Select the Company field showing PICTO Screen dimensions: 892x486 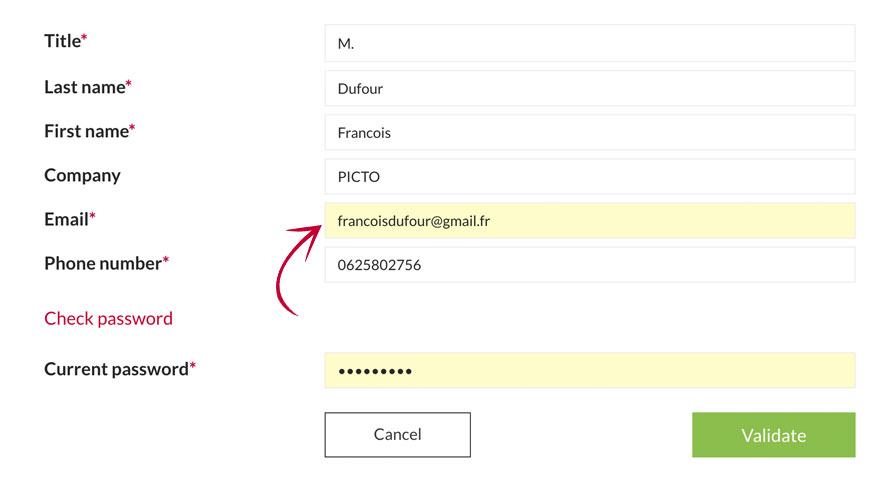589,177
